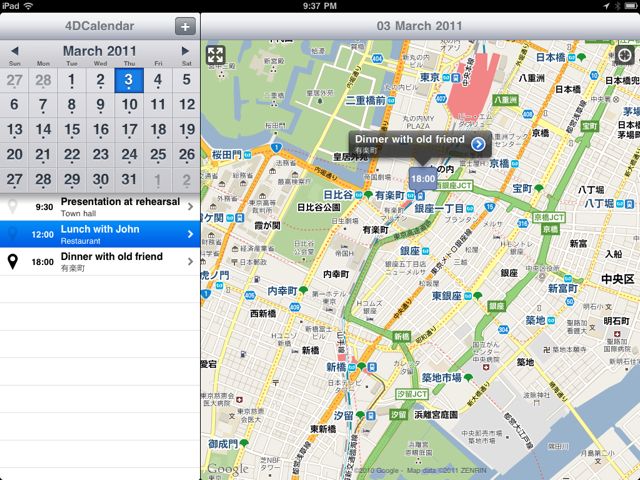Click the 9:37 PM clock

click(x=320, y=6)
